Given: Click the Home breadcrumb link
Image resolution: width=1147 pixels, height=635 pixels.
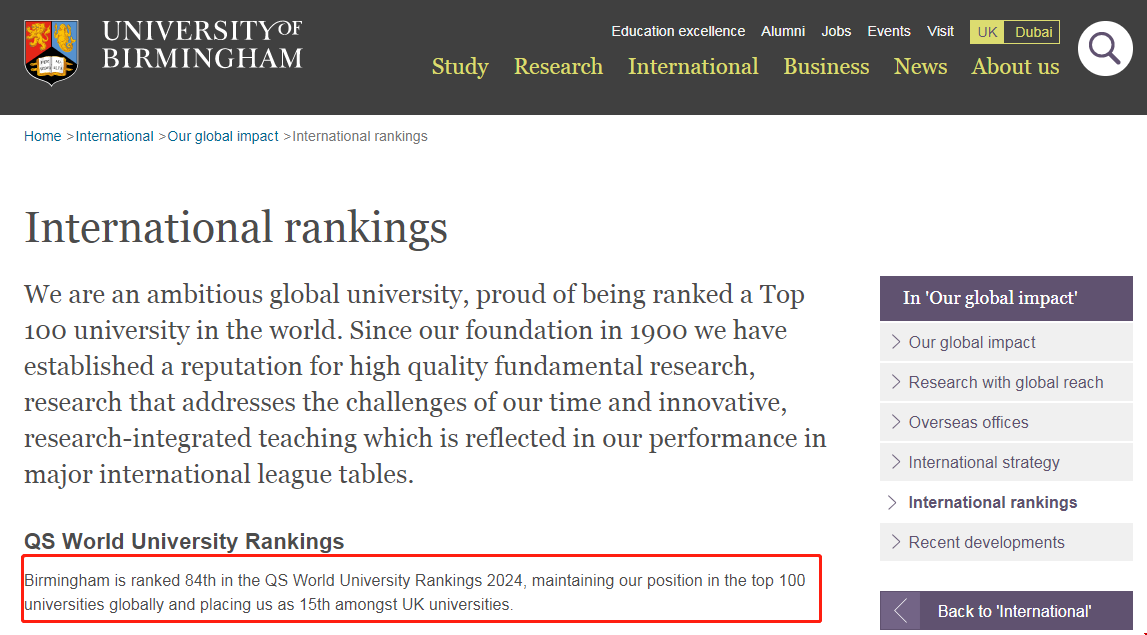Looking at the screenshot, I should tap(43, 136).
